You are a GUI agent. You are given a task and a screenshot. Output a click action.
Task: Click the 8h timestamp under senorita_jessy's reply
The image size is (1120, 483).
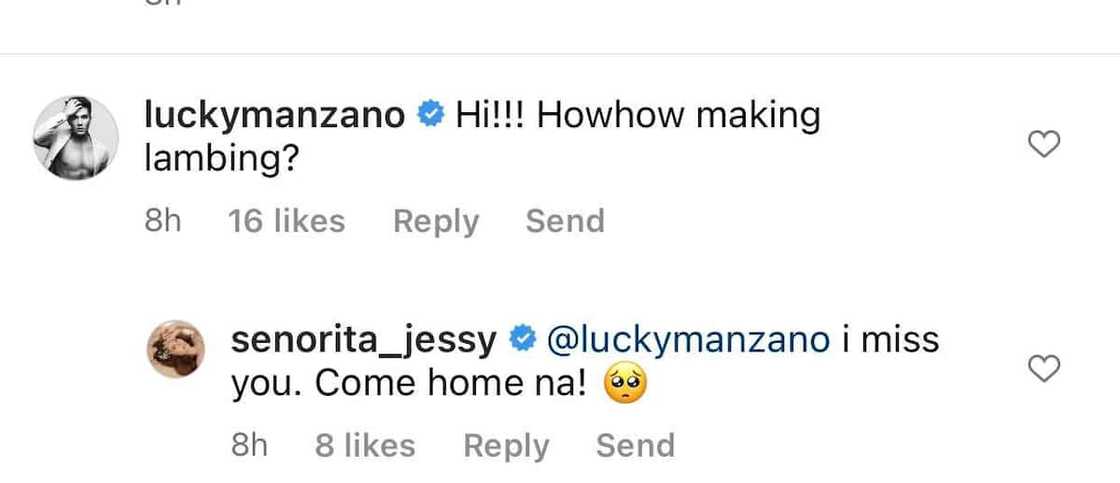pyautogui.click(x=249, y=446)
